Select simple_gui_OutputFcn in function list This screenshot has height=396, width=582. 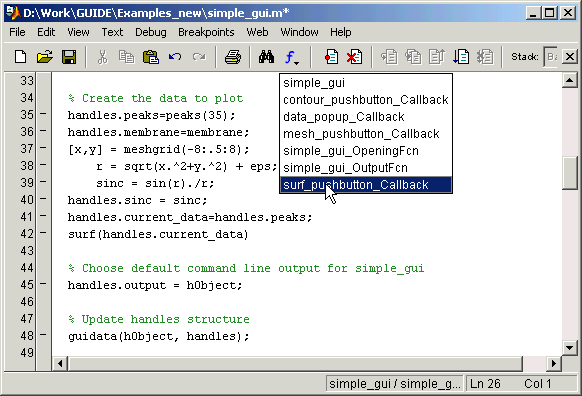click(x=366, y=168)
